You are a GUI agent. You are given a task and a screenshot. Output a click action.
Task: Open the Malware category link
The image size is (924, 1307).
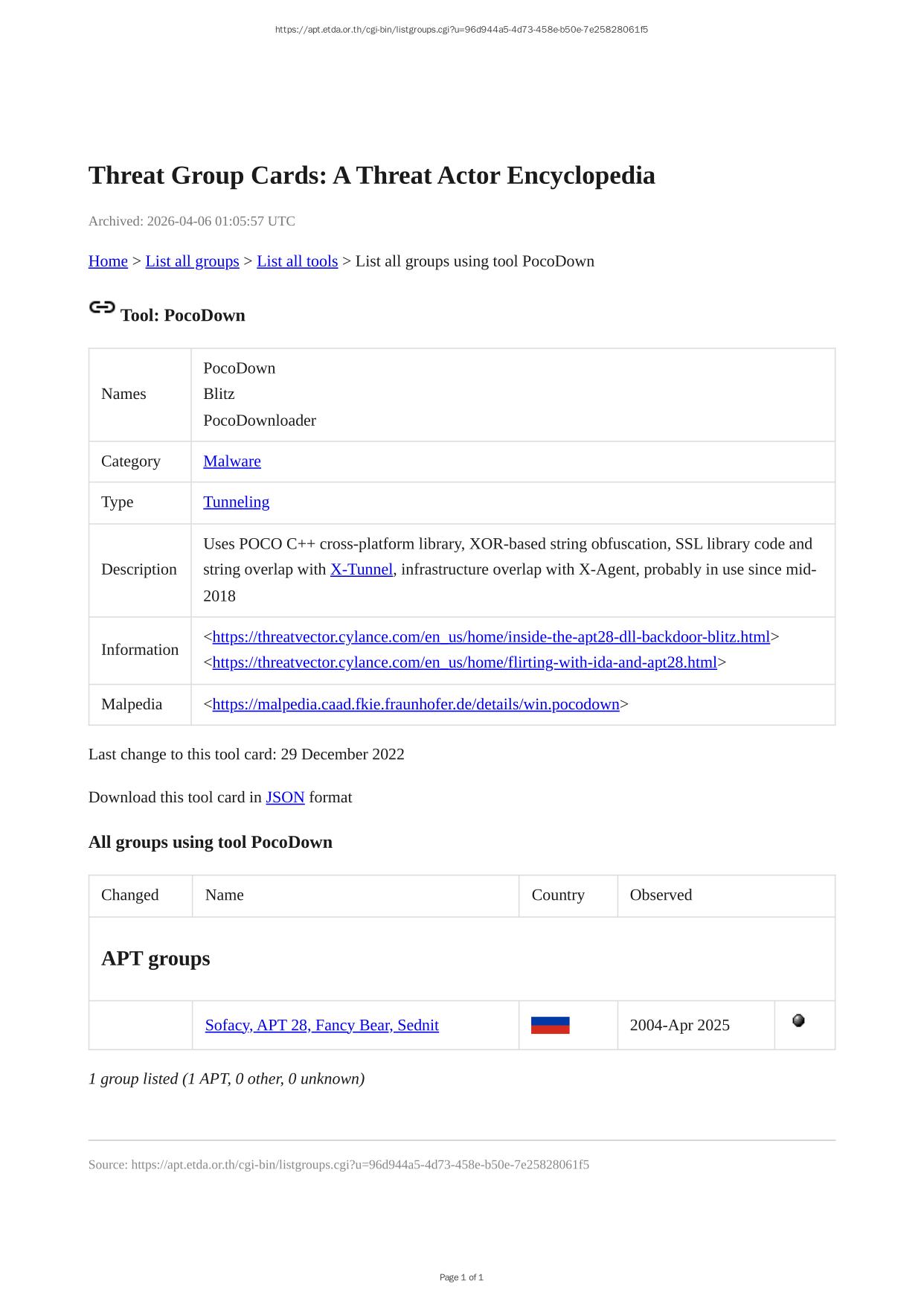tap(232, 461)
